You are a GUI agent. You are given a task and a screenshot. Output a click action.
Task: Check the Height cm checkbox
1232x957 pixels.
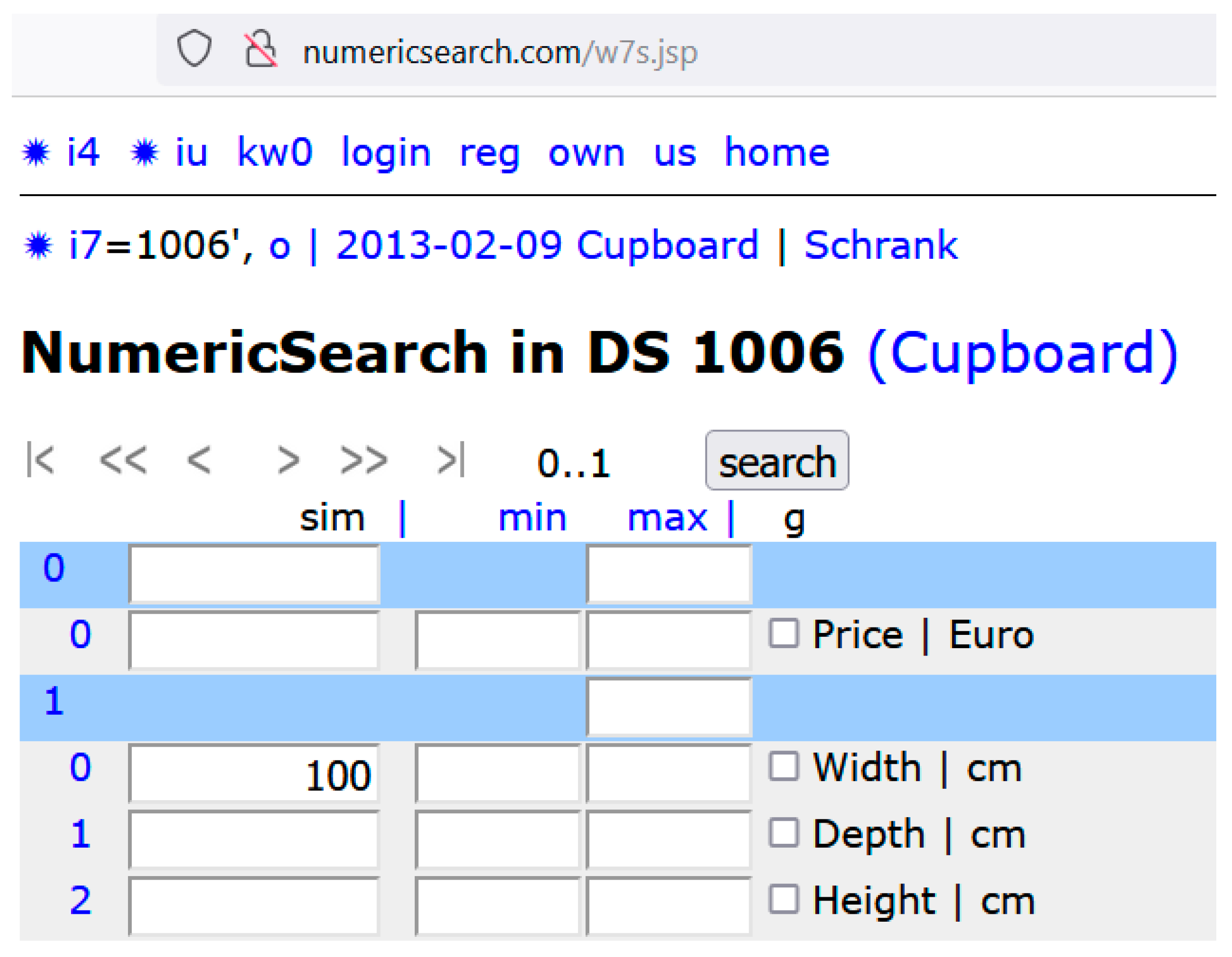[783, 899]
